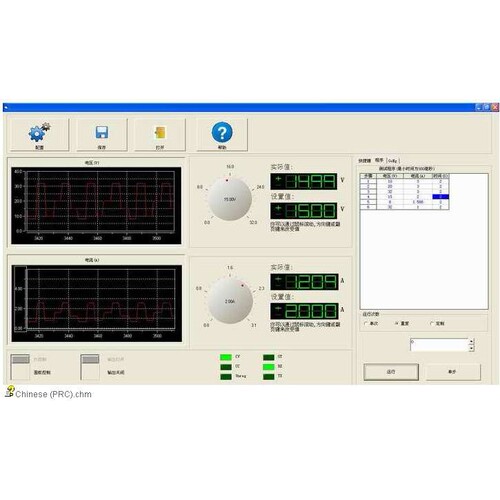Select the voltage cell showing 15

coord(390,197)
